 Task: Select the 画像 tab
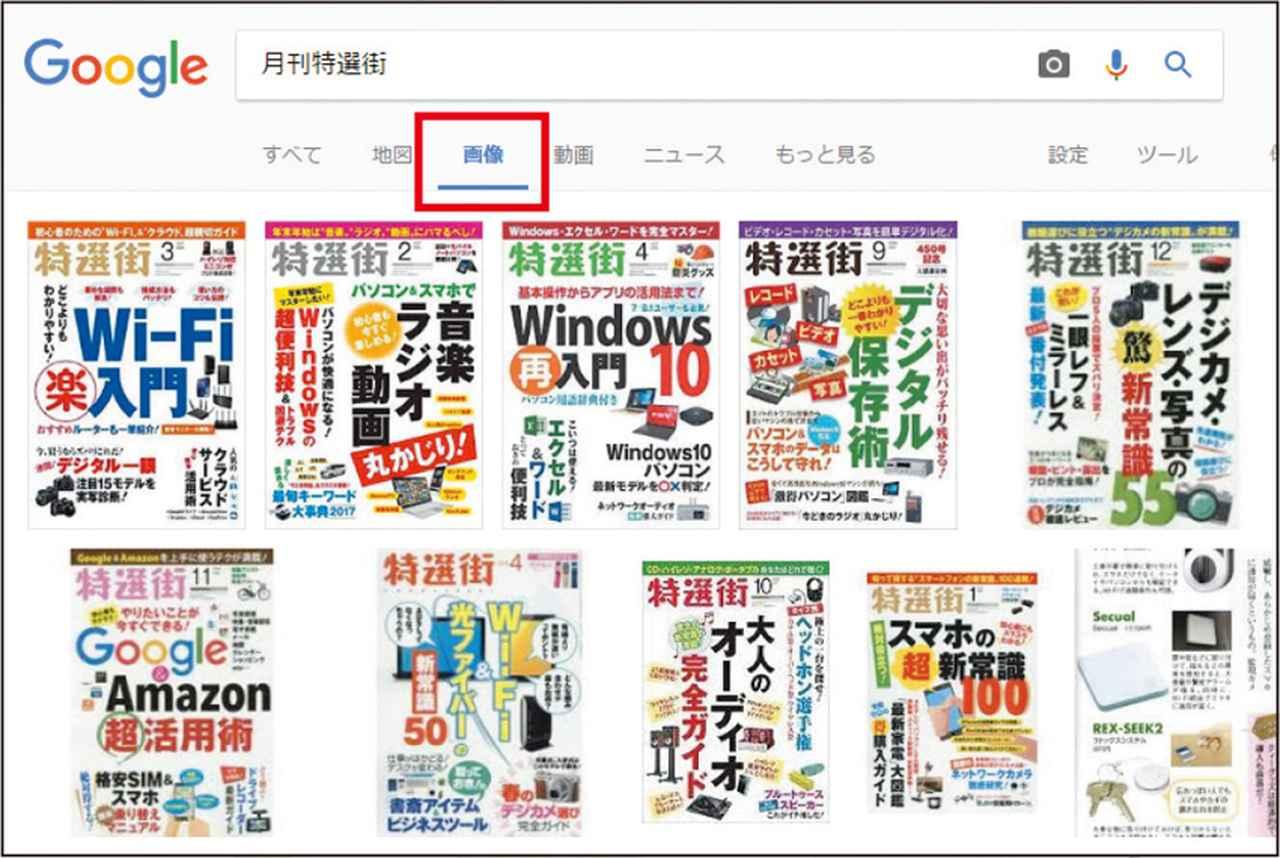pos(483,155)
